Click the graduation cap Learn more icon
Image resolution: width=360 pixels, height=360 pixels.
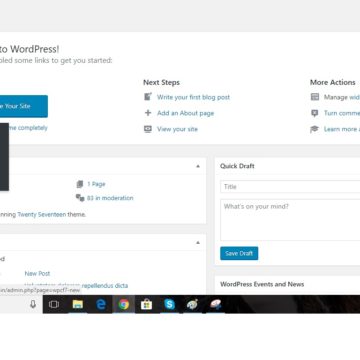(314, 129)
